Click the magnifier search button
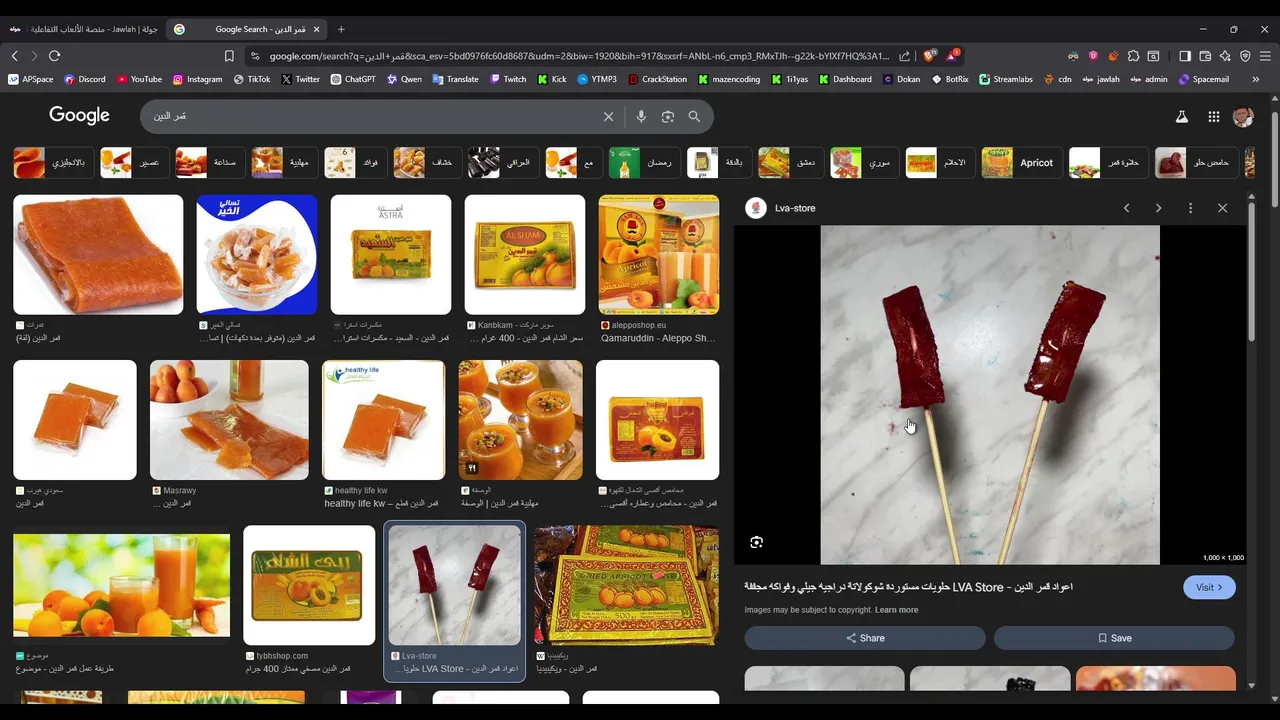Viewport: 1280px width, 720px height. click(x=694, y=116)
